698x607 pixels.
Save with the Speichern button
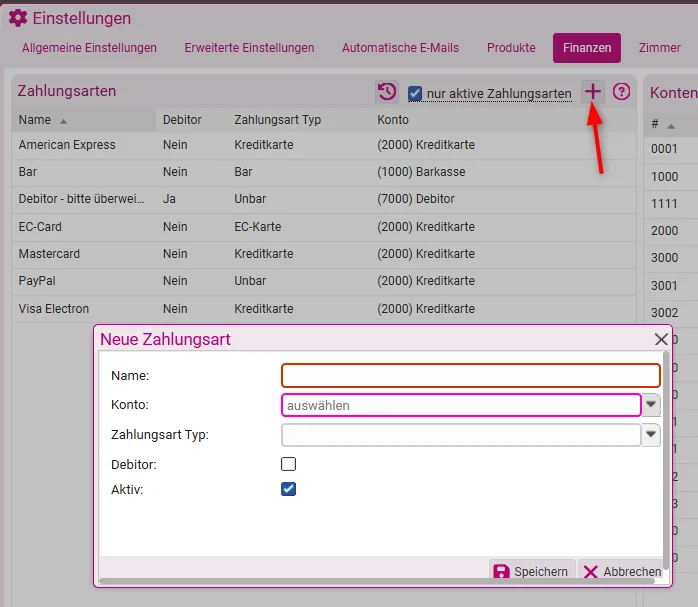[532, 571]
